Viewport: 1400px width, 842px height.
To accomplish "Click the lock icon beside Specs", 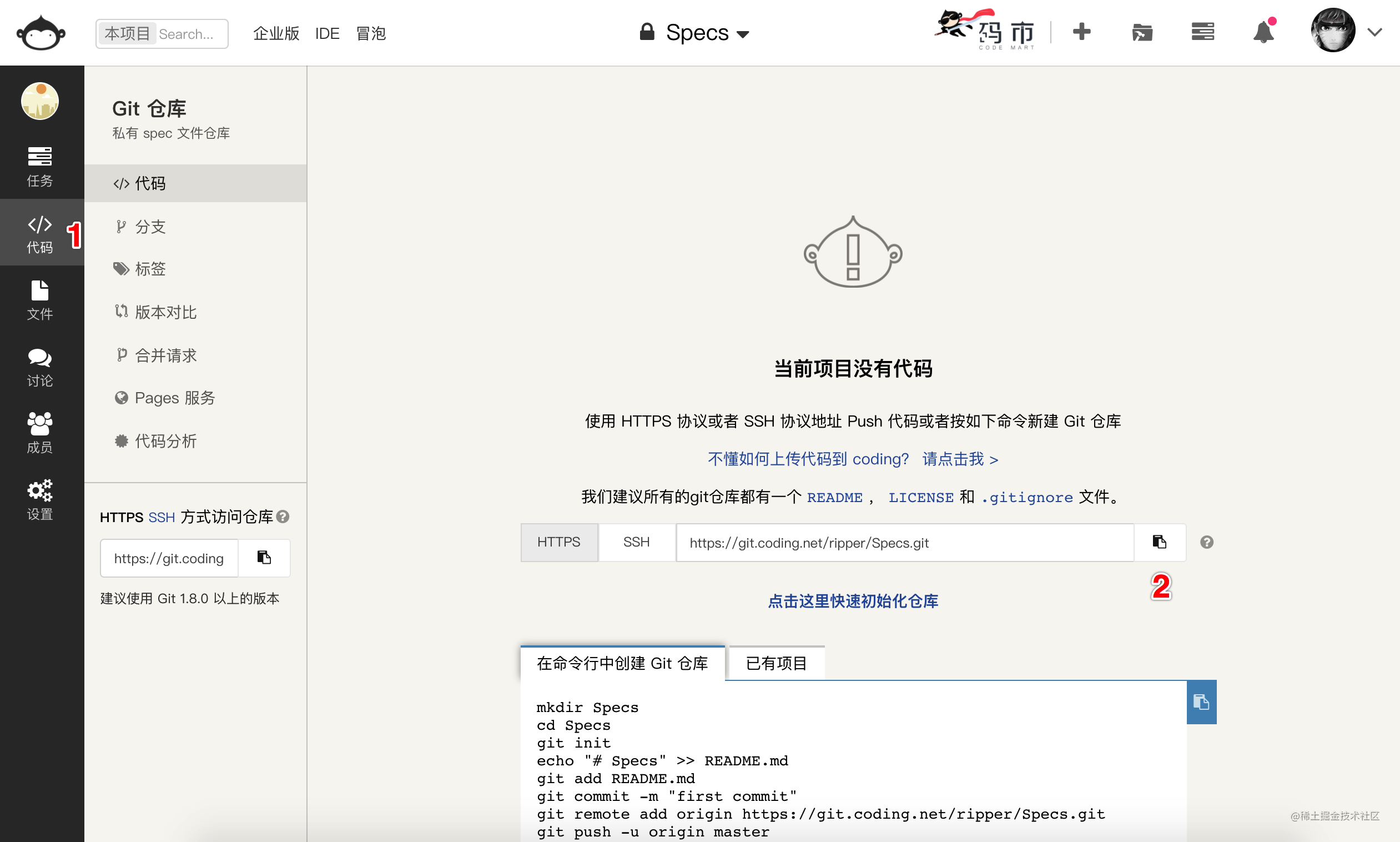I will 646,32.
